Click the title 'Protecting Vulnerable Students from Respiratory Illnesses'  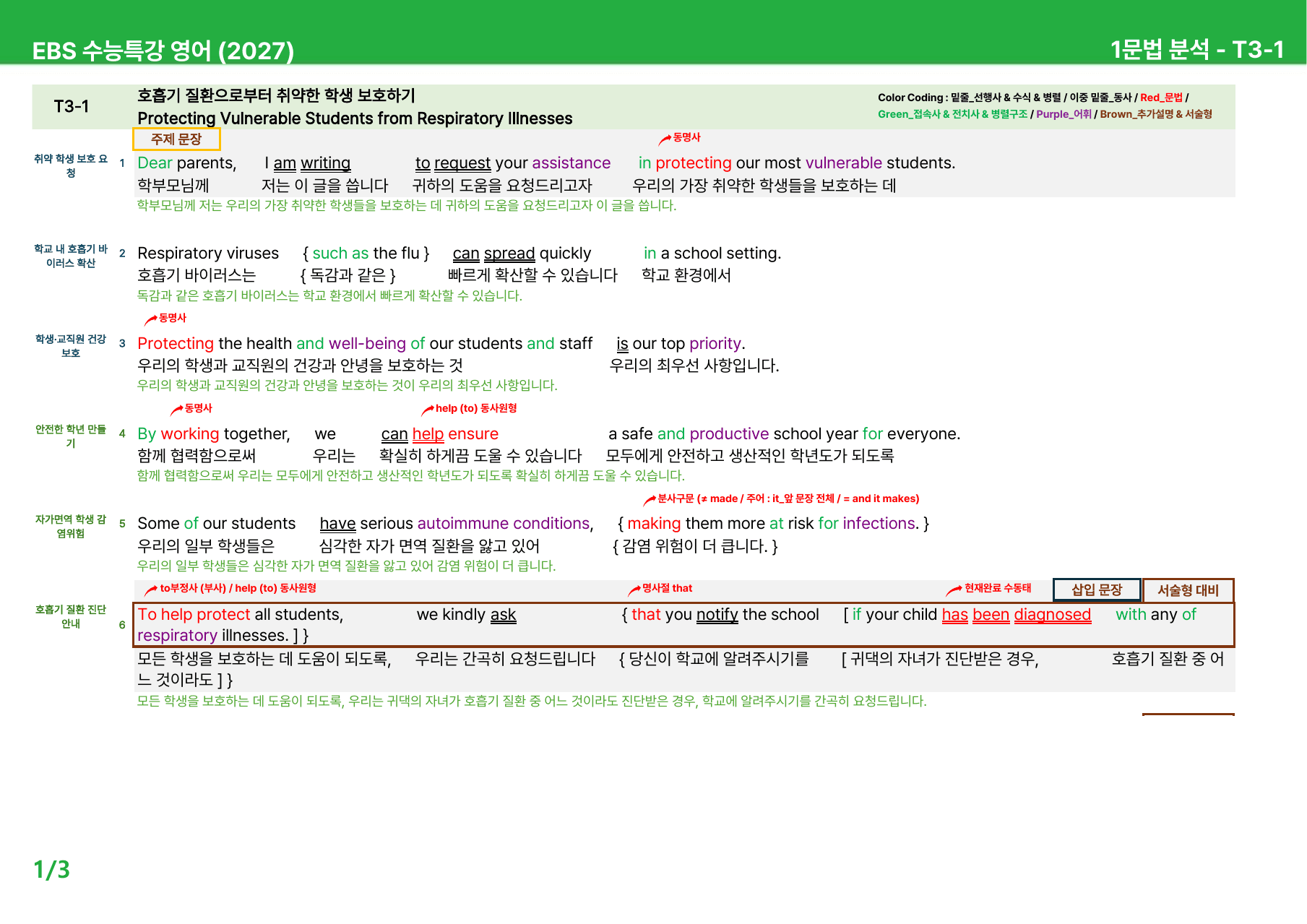pyautogui.click(x=355, y=118)
